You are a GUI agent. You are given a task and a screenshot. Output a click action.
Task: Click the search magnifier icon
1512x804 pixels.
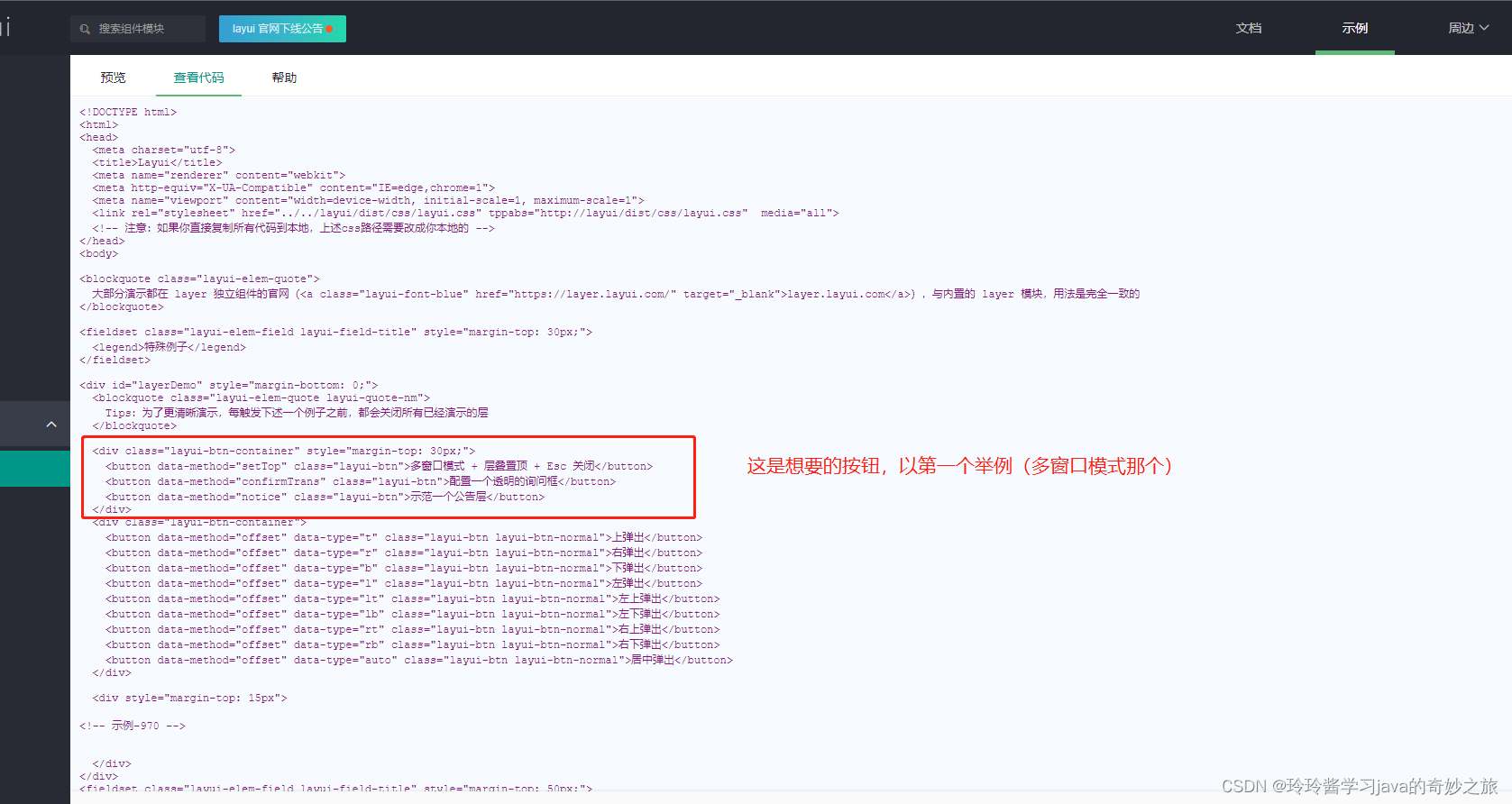point(85,29)
